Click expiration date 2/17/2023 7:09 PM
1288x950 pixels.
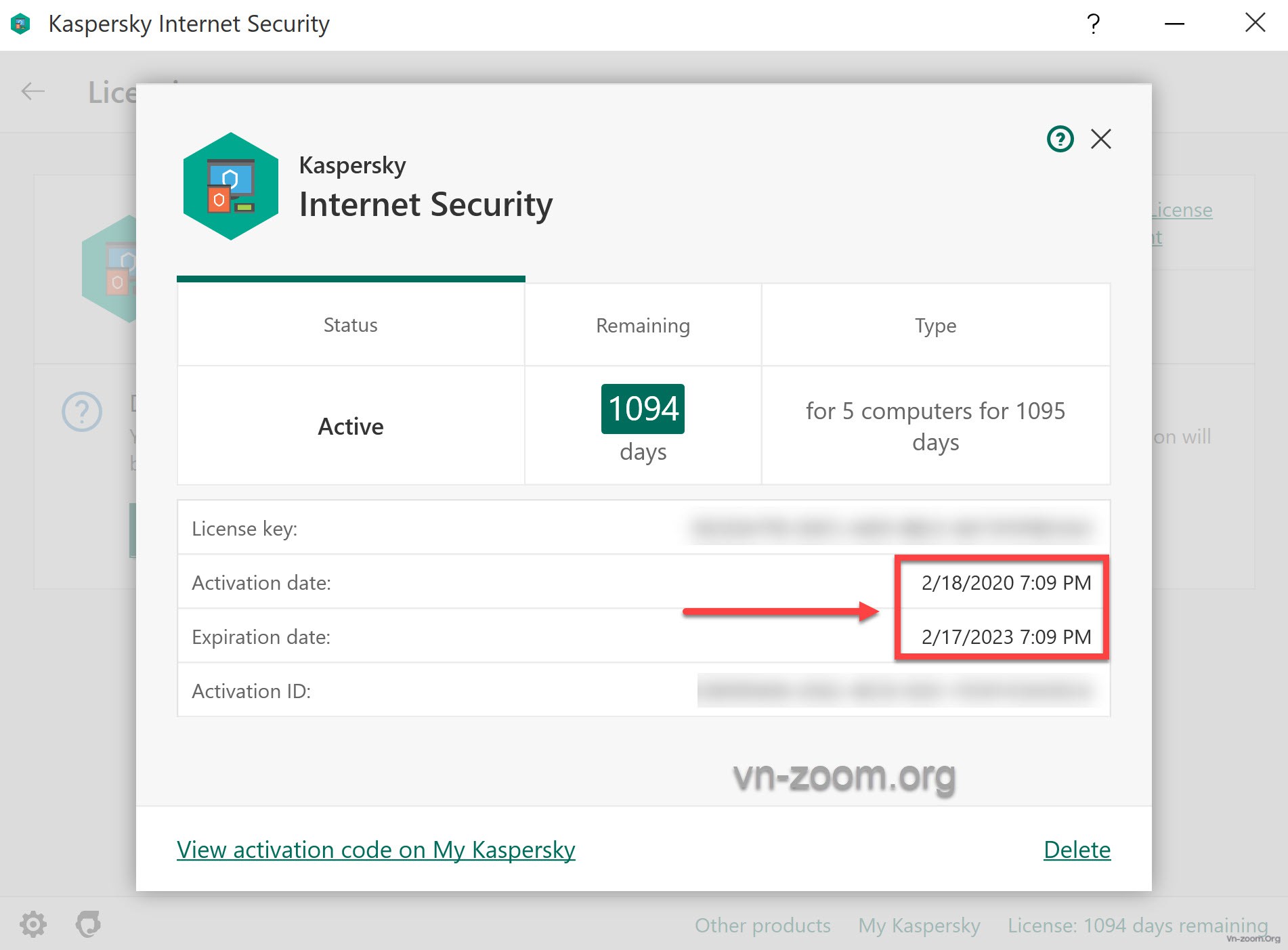tap(1006, 637)
